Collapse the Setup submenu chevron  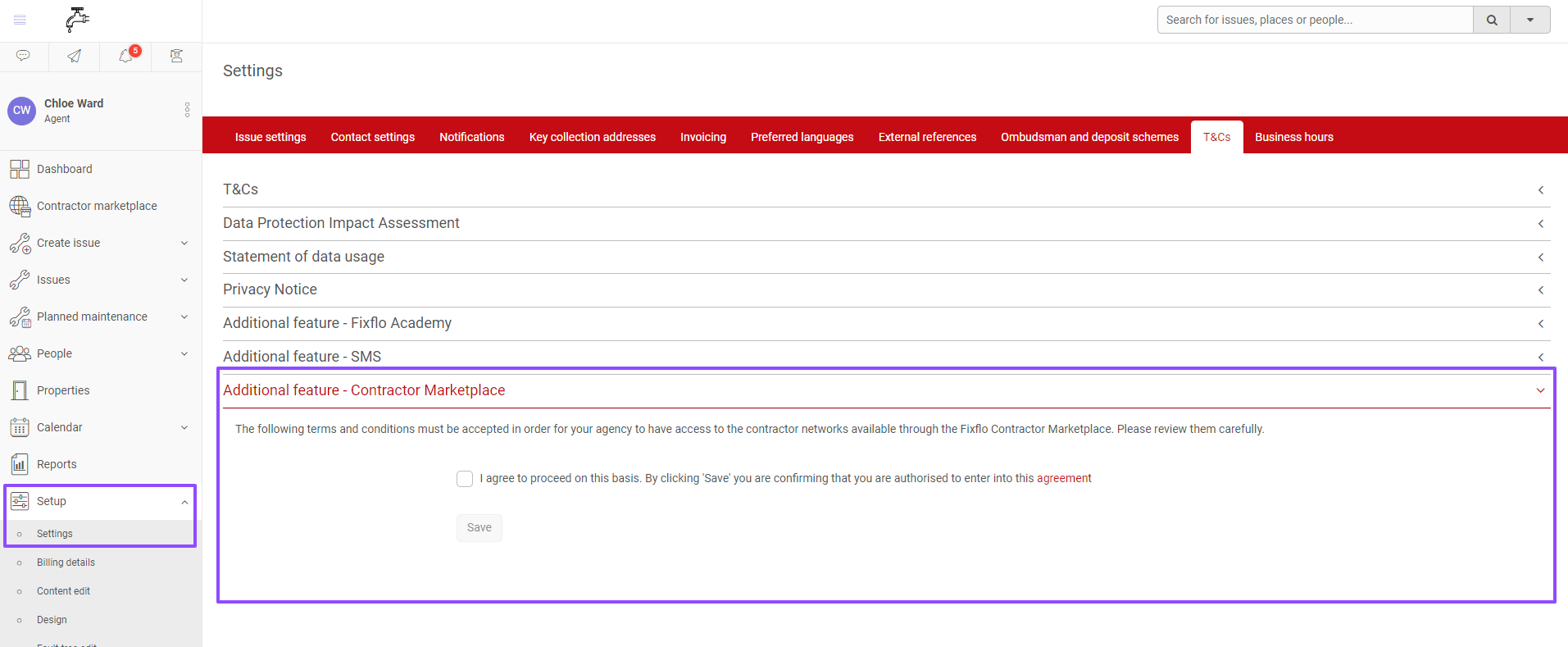tap(184, 502)
